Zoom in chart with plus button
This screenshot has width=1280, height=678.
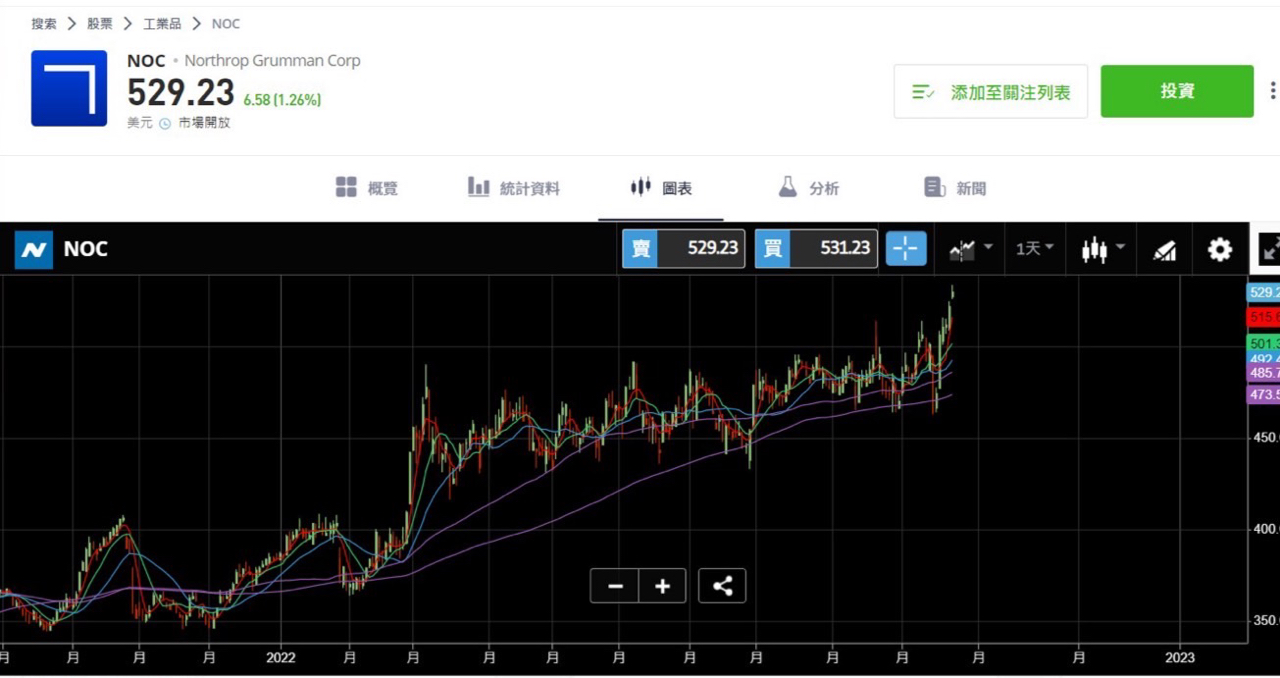[662, 586]
